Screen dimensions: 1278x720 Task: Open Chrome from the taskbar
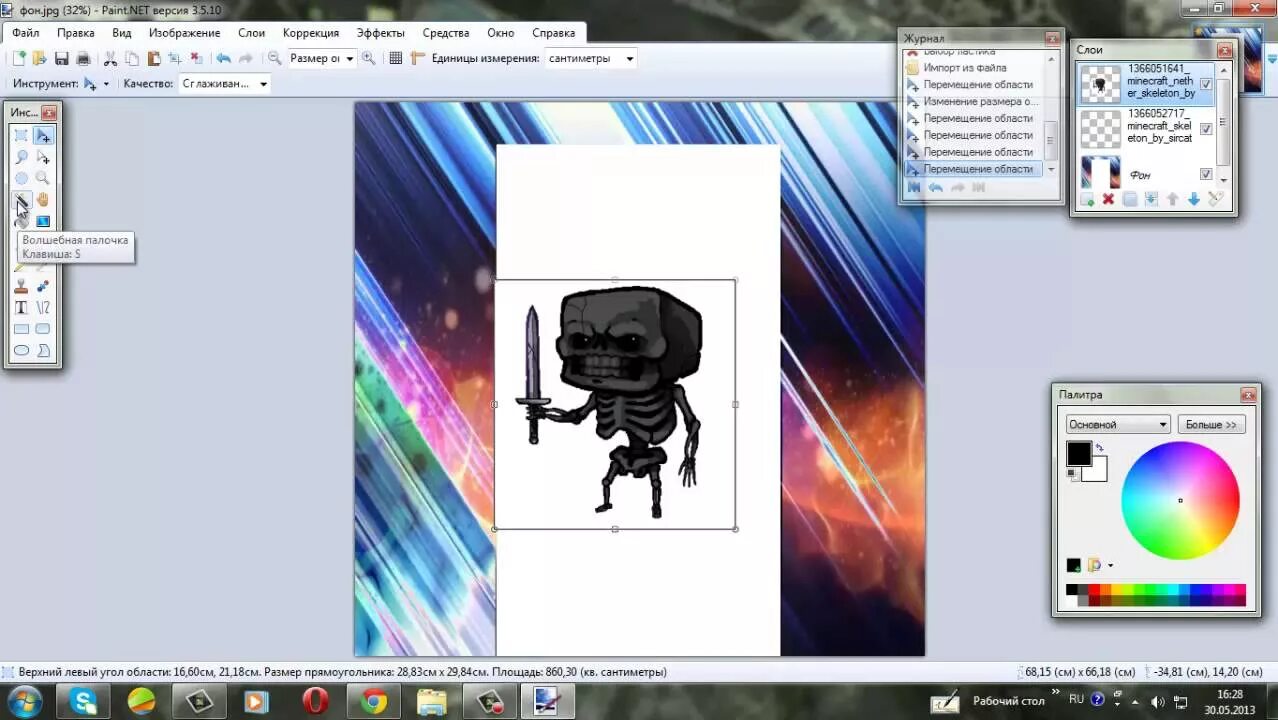pos(374,702)
